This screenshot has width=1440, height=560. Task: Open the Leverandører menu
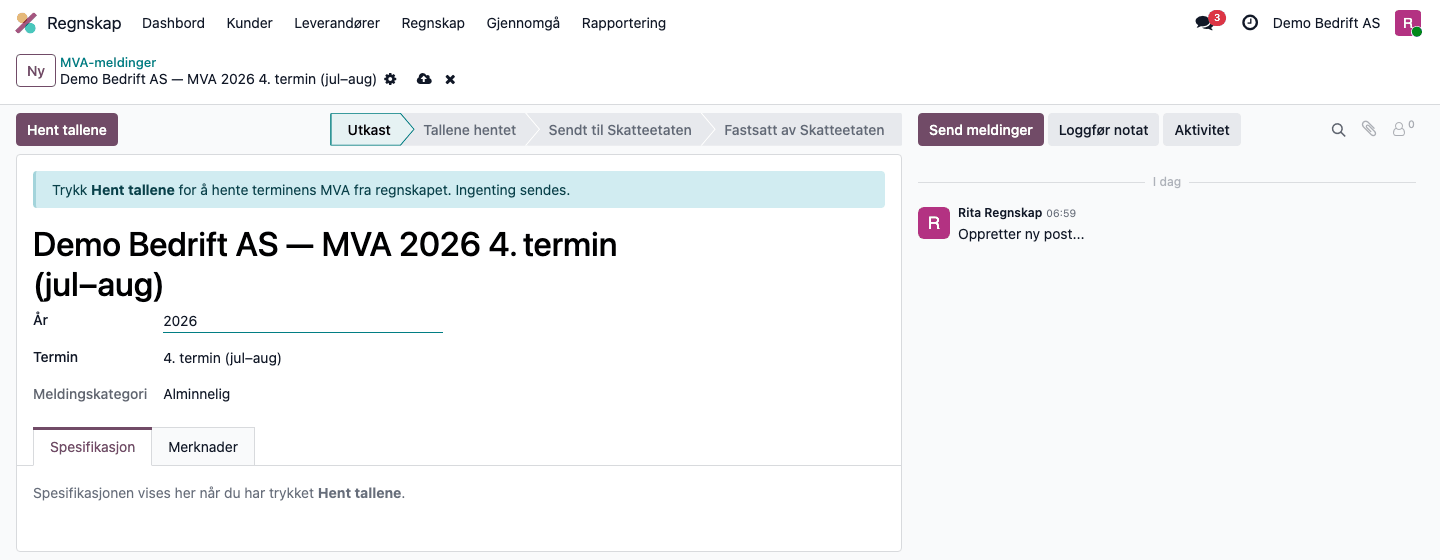coord(337,23)
